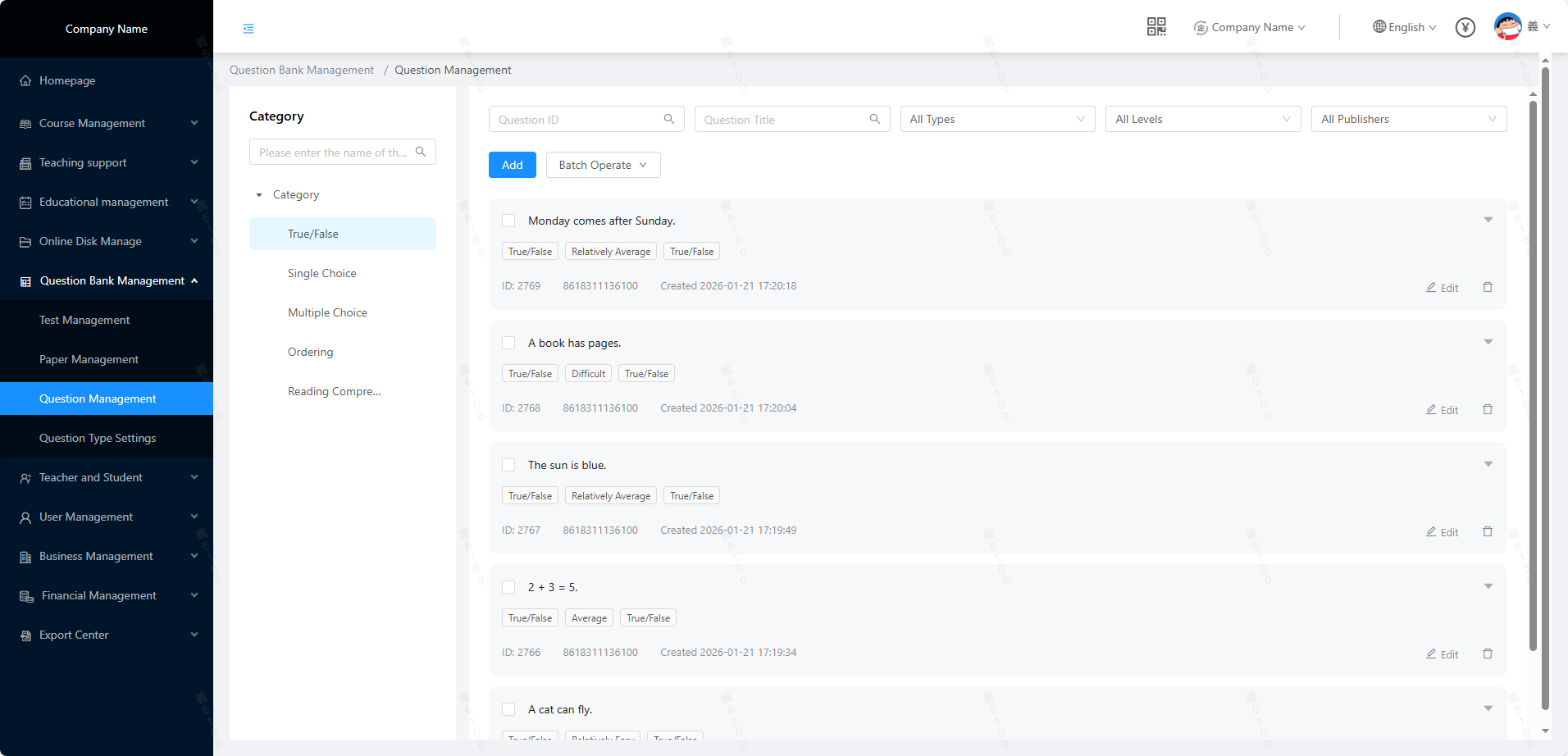Go to Question Type Settings
Image resolution: width=1568 pixels, height=756 pixels.
tap(98, 438)
